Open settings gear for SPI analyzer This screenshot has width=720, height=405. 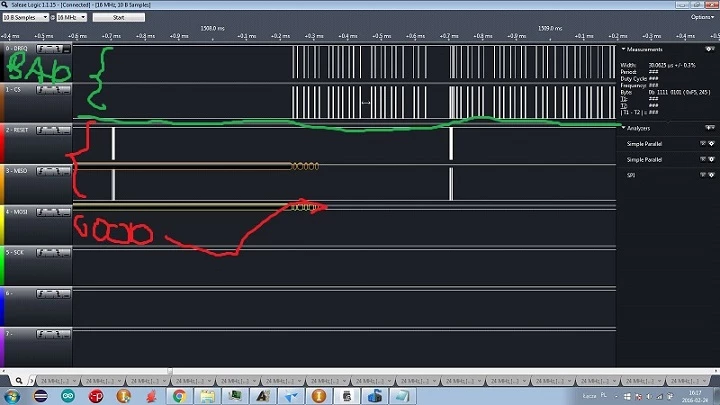pos(712,175)
